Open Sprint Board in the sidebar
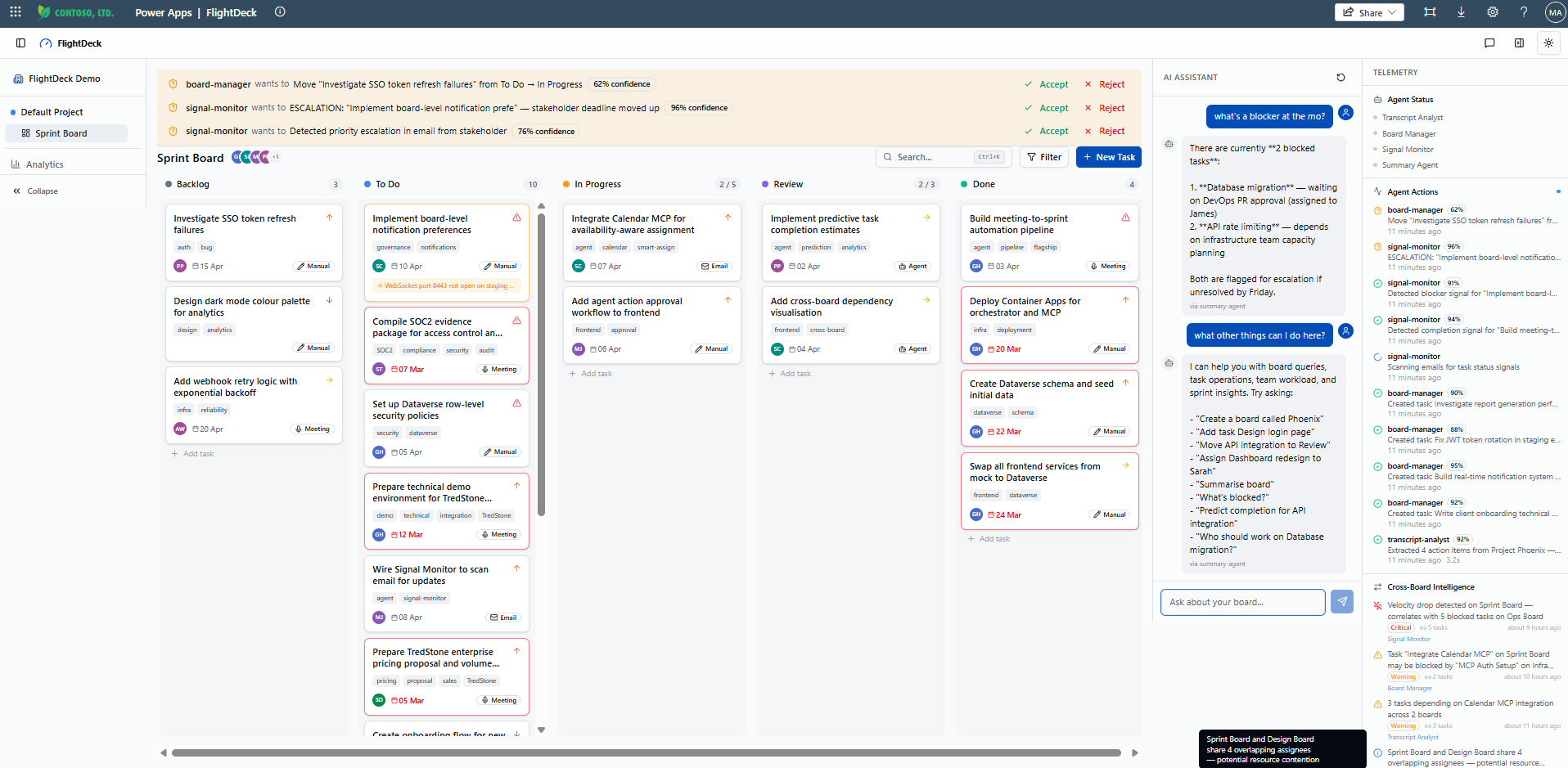This screenshot has width=1568, height=768. [x=65, y=133]
